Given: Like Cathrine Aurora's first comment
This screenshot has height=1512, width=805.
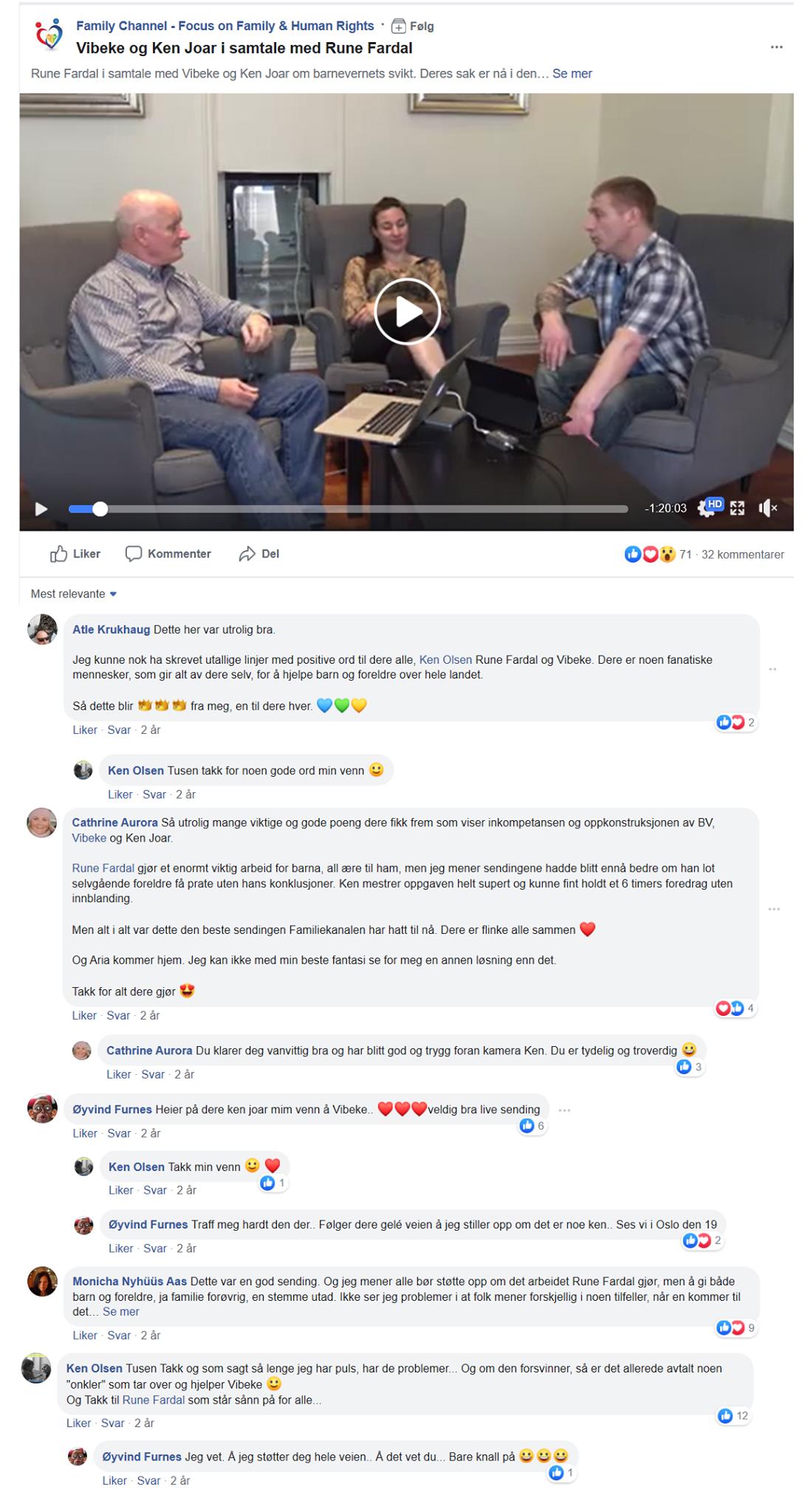Looking at the screenshot, I should point(83,1015).
